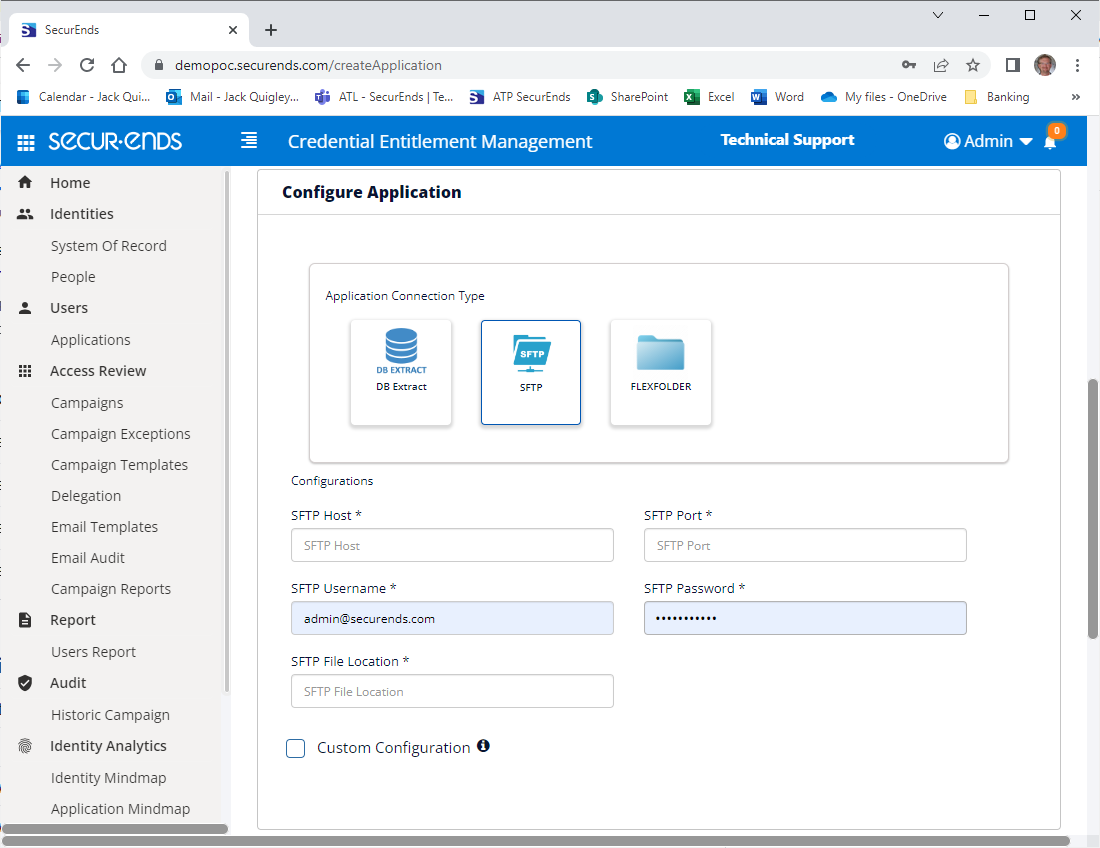This screenshot has width=1100, height=848.
Task: Click the SFTP Password field
Action: (805, 618)
